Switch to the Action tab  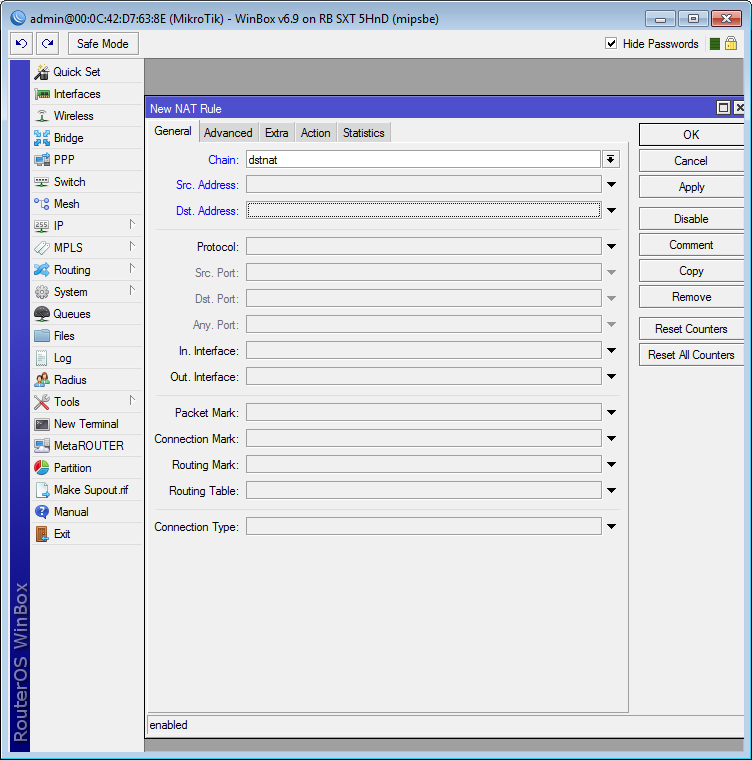pyautogui.click(x=316, y=133)
